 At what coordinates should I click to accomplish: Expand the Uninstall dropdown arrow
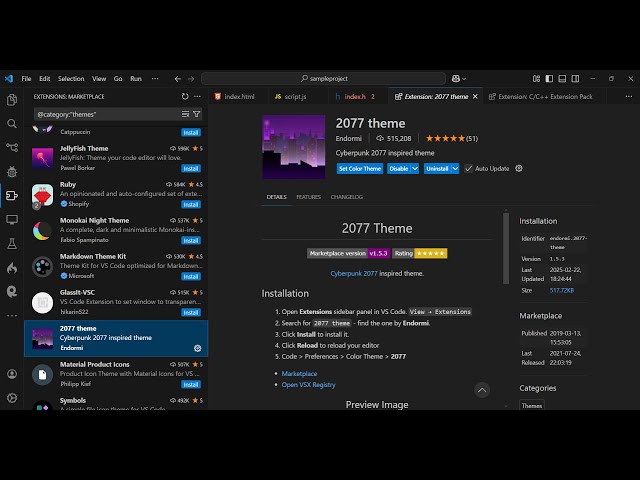[x=455, y=168]
